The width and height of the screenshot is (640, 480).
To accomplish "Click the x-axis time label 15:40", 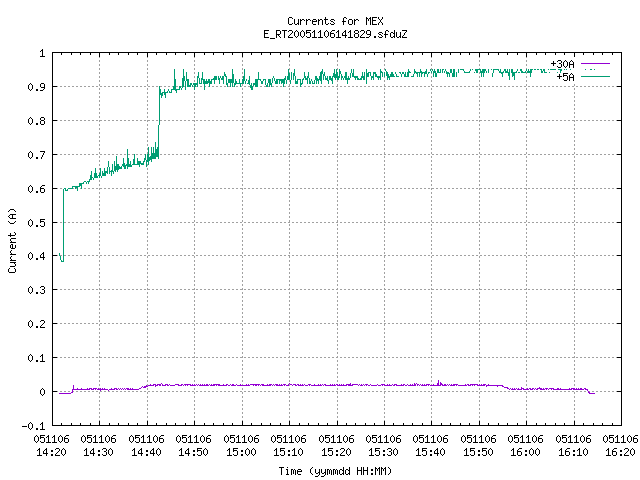I will tap(431, 452).
